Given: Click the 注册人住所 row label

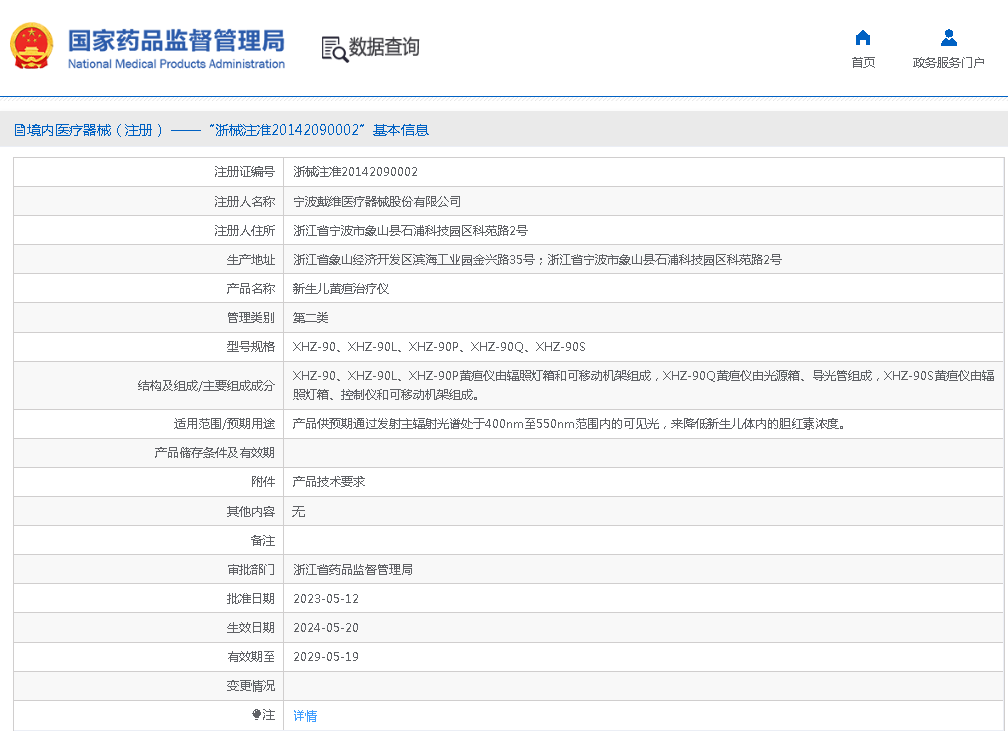Looking at the screenshot, I should (x=244, y=231).
